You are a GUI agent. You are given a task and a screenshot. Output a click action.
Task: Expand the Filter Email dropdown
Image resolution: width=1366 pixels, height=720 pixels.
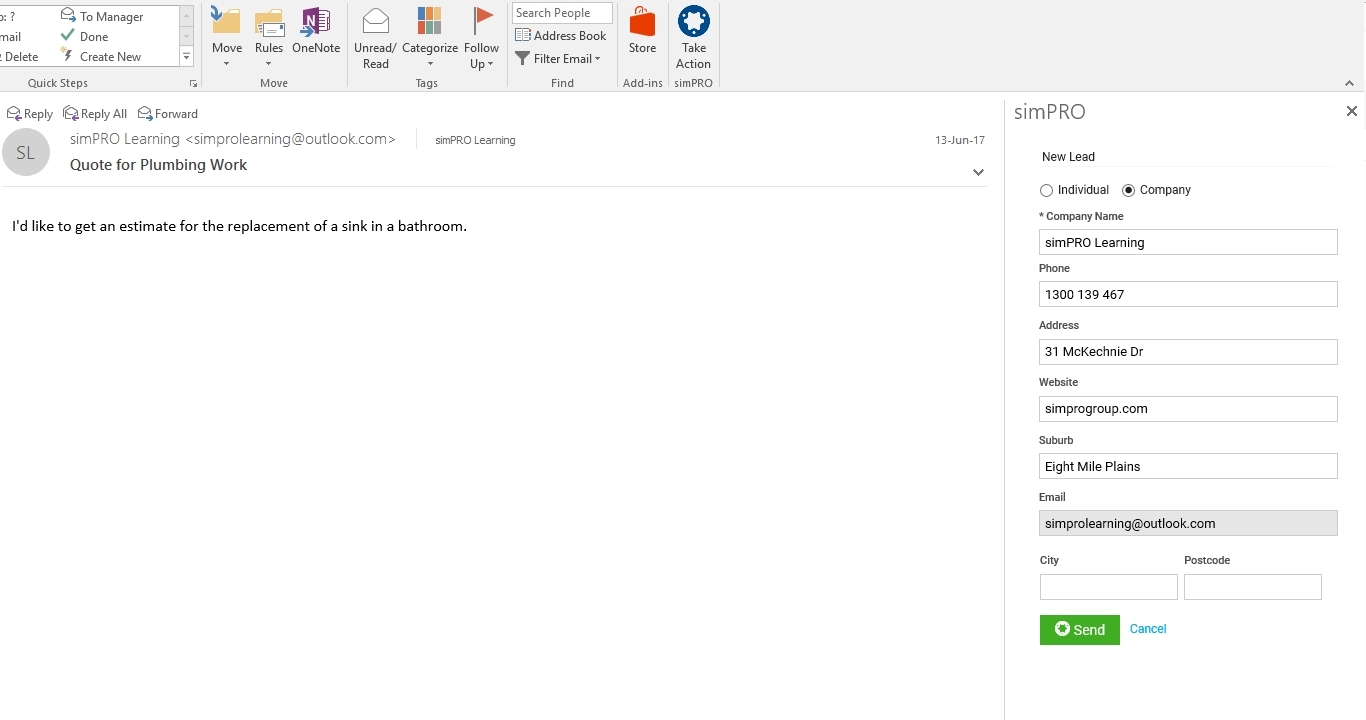click(x=559, y=59)
